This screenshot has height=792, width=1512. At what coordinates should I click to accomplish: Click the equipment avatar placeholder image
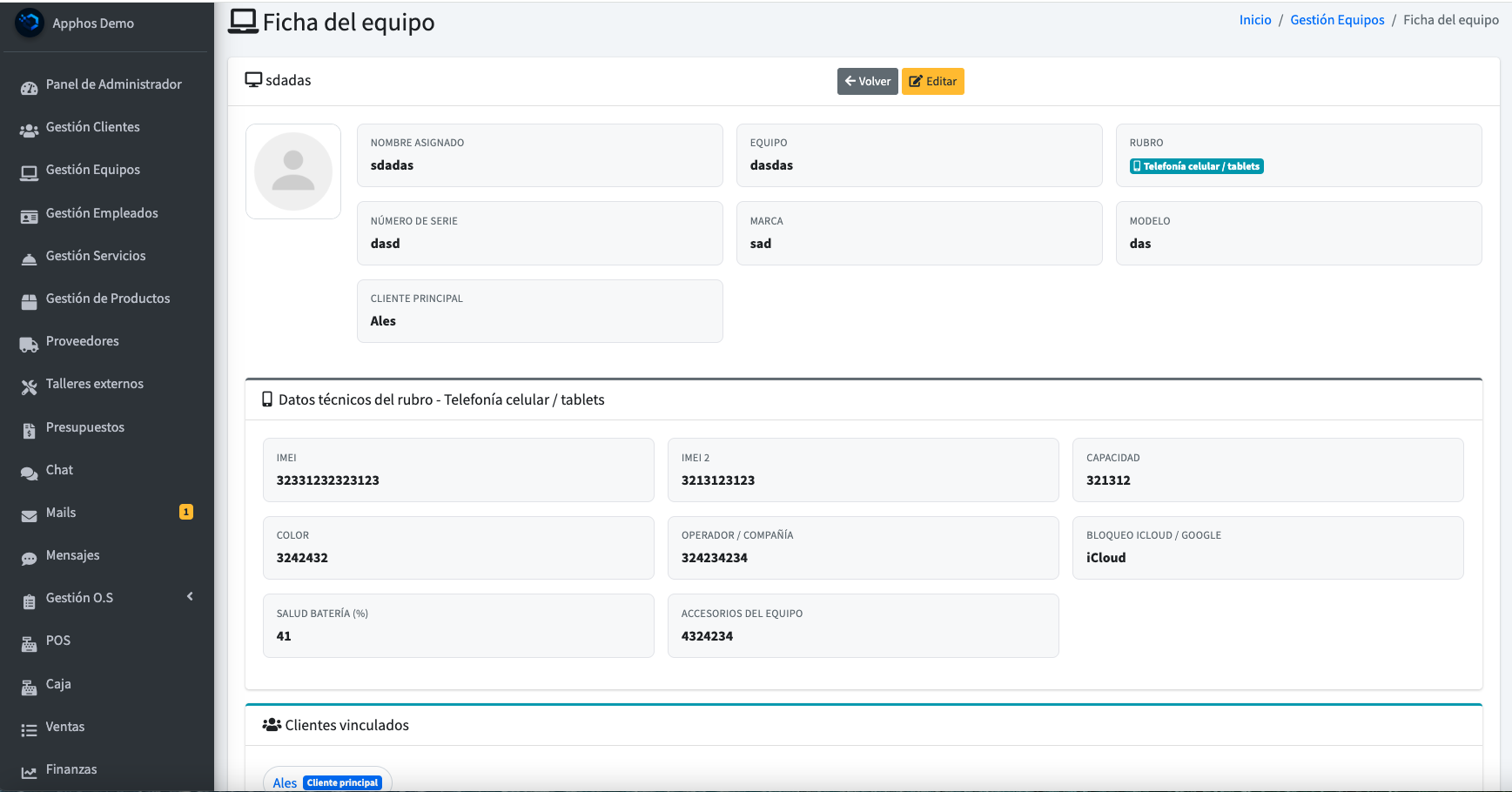pyautogui.click(x=293, y=171)
